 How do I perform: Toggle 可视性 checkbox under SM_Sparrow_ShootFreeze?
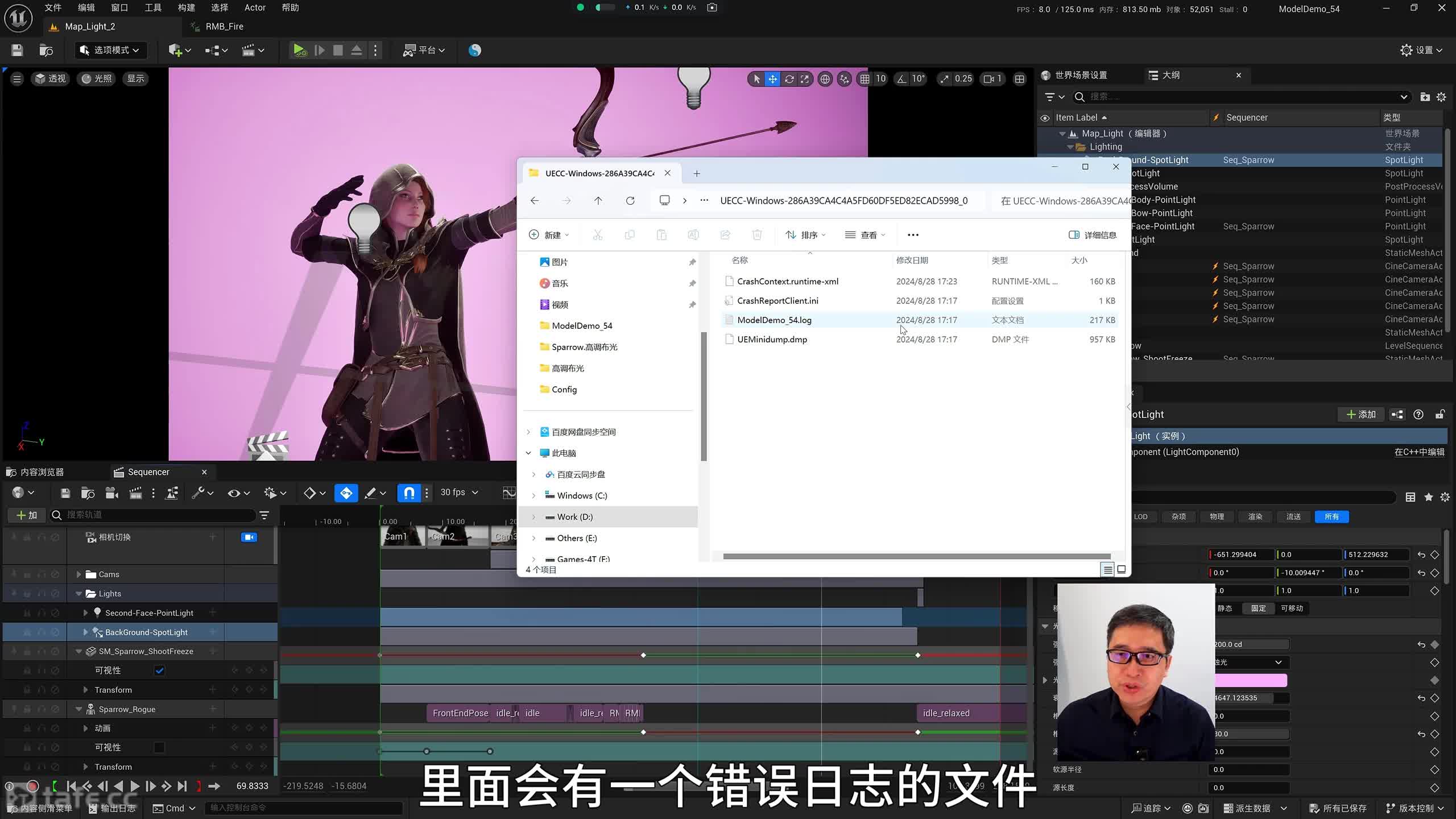160,671
